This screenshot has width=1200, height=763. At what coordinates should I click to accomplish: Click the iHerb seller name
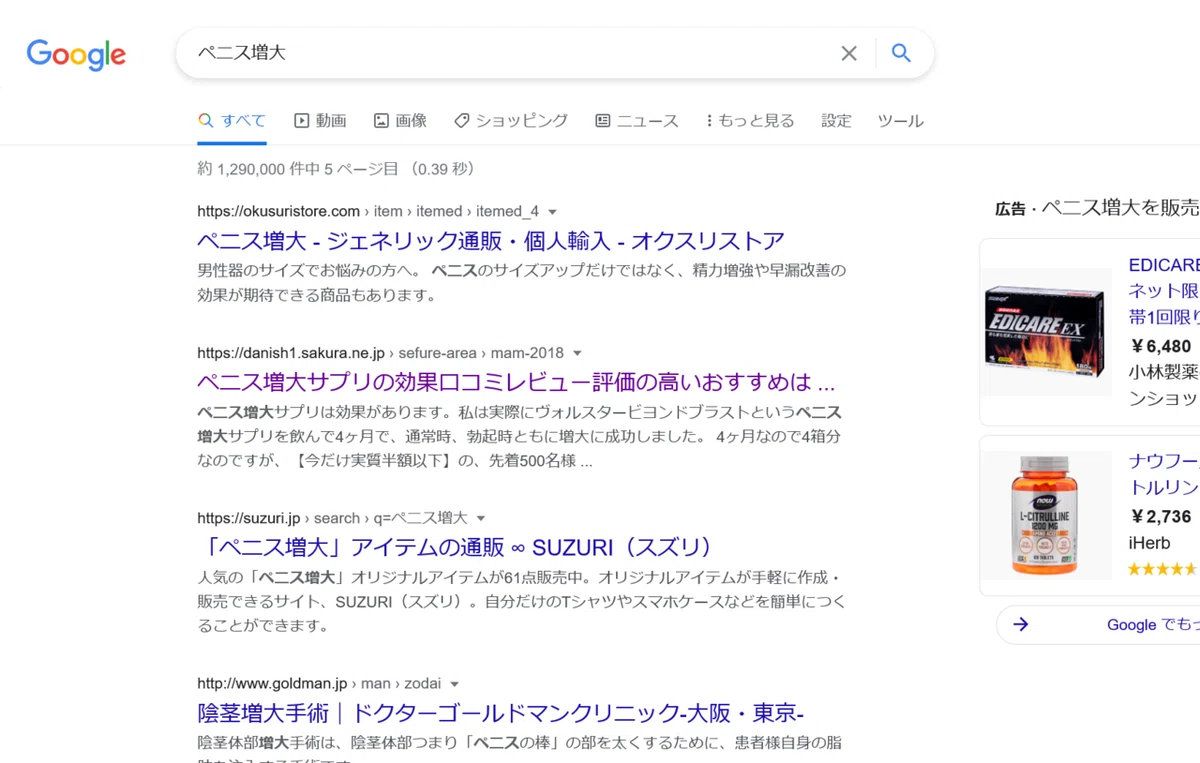pos(1149,543)
